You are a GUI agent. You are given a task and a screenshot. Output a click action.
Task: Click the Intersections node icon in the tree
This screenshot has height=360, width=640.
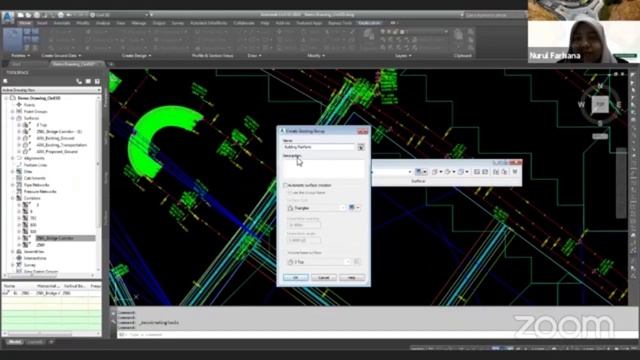pos(19,258)
